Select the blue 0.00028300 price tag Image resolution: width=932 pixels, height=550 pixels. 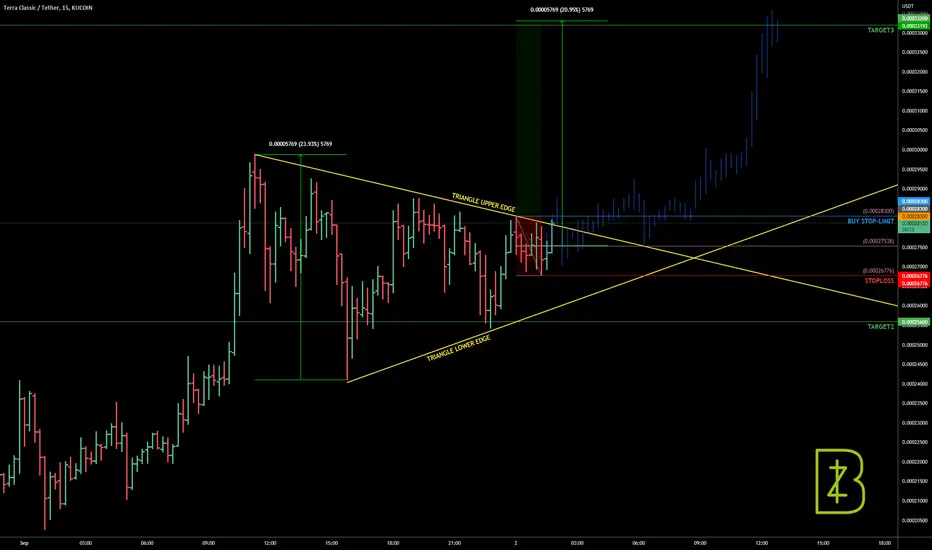pos(914,202)
